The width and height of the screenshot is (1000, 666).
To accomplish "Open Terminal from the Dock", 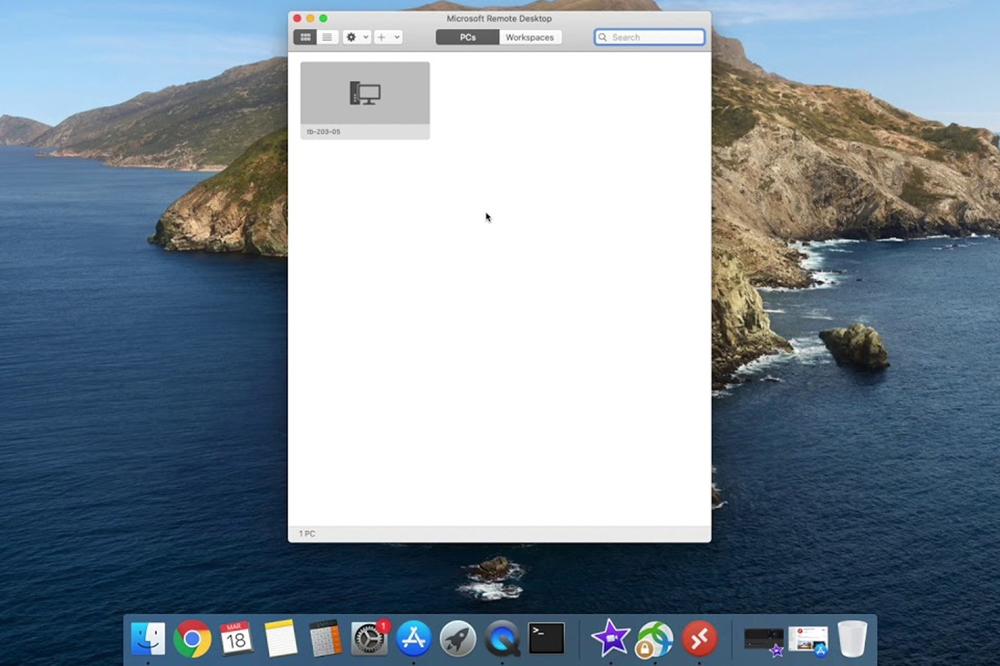I will coord(547,639).
